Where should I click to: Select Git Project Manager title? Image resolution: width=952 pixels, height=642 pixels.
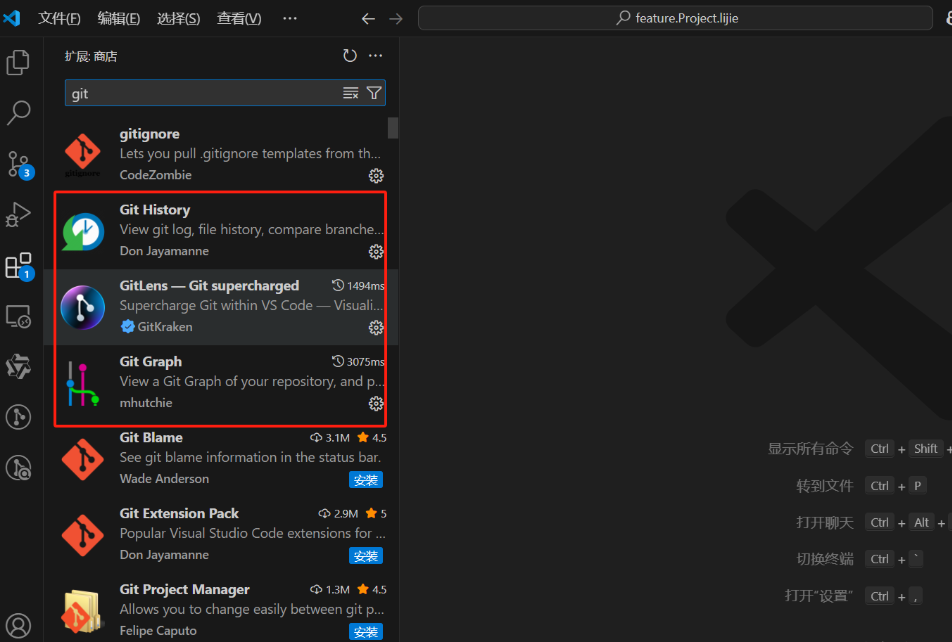(185, 589)
